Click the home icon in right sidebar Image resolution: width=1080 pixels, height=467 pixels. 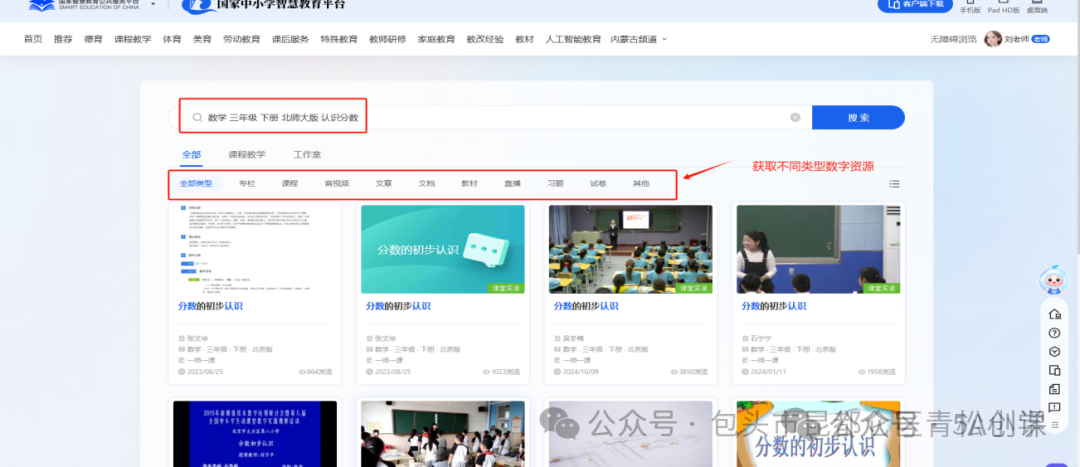click(x=1053, y=315)
